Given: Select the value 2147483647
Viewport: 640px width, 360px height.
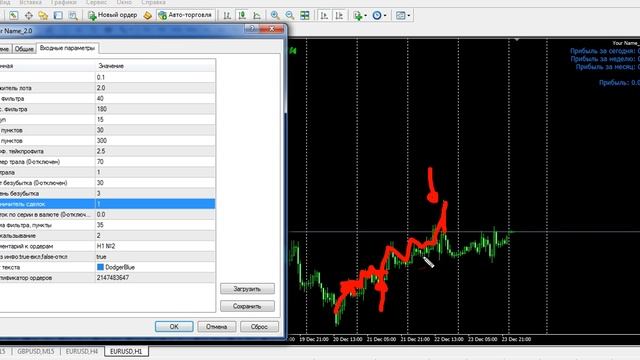Looking at the screenshot, I should pyautogui.click(x=155, y=278).
